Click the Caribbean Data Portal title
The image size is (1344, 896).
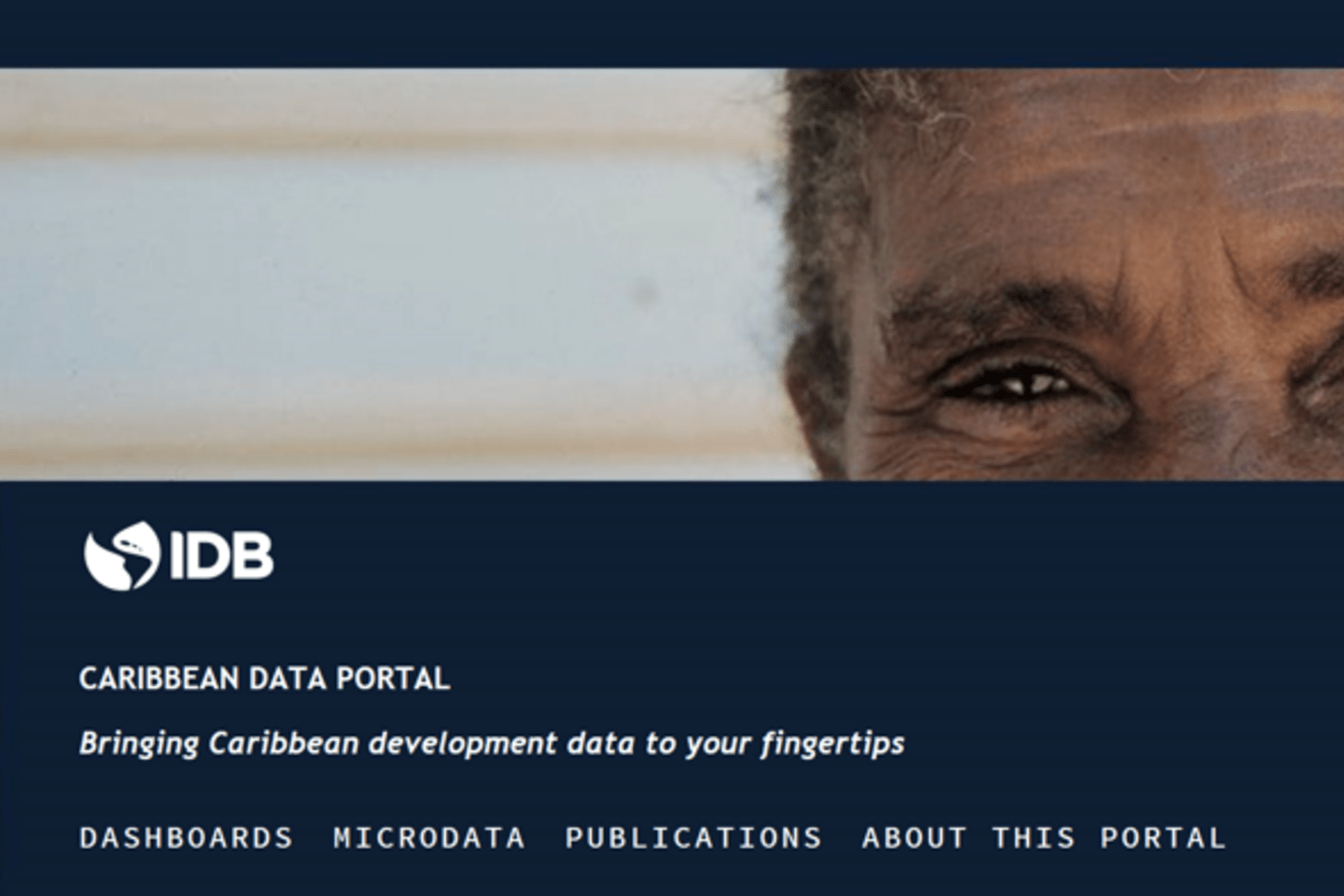point(264,679)
